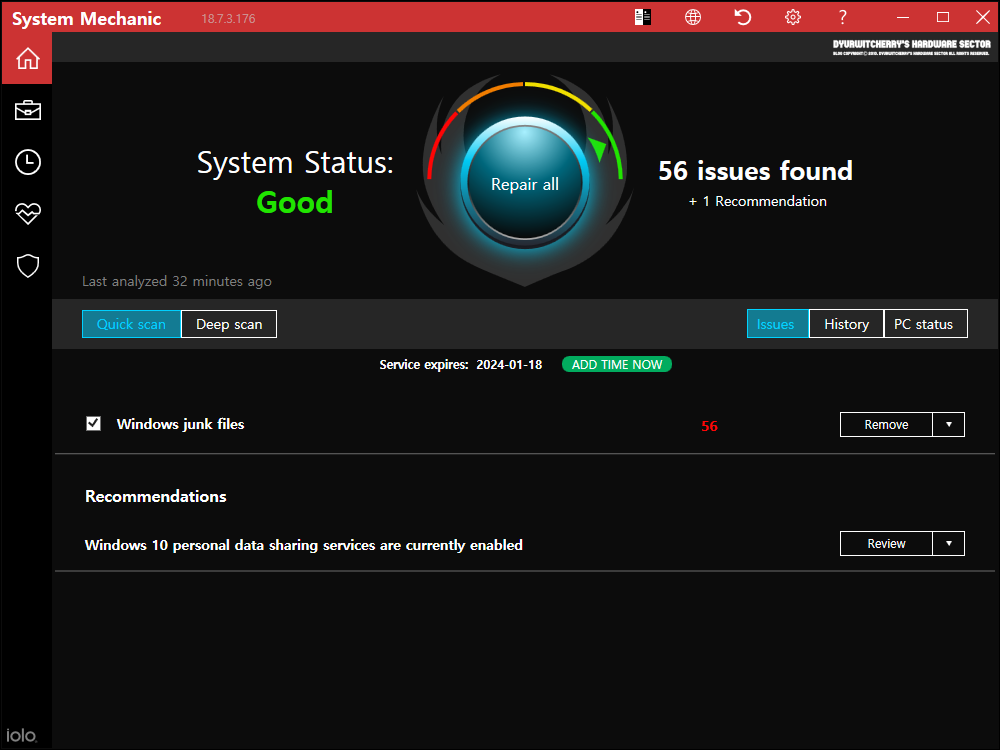This screenshot has height=750, width=1000.
Task: Minimize the System Mechanic window
Action: [x=902, y=17]
